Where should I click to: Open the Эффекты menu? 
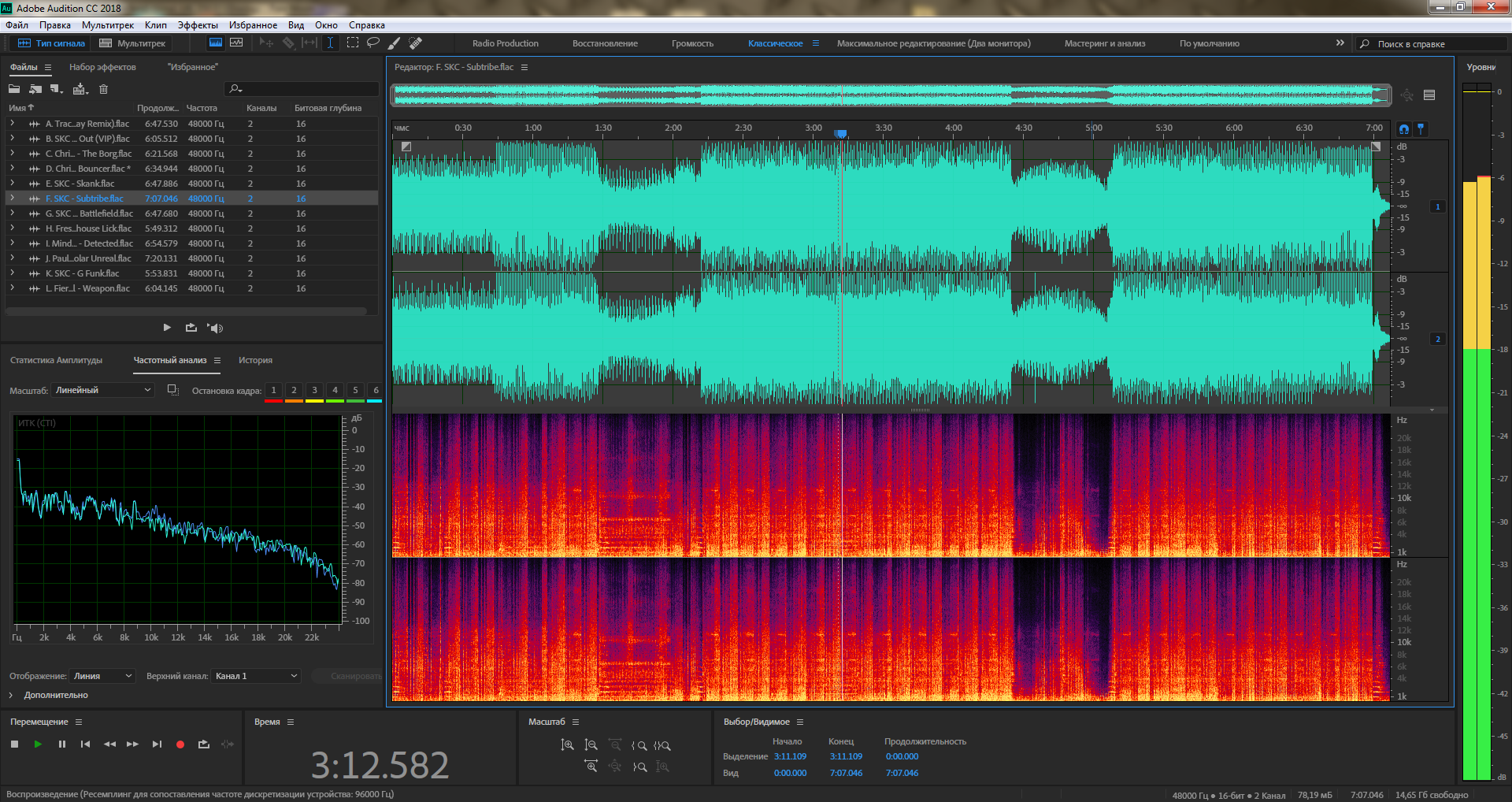click(197, 25)
